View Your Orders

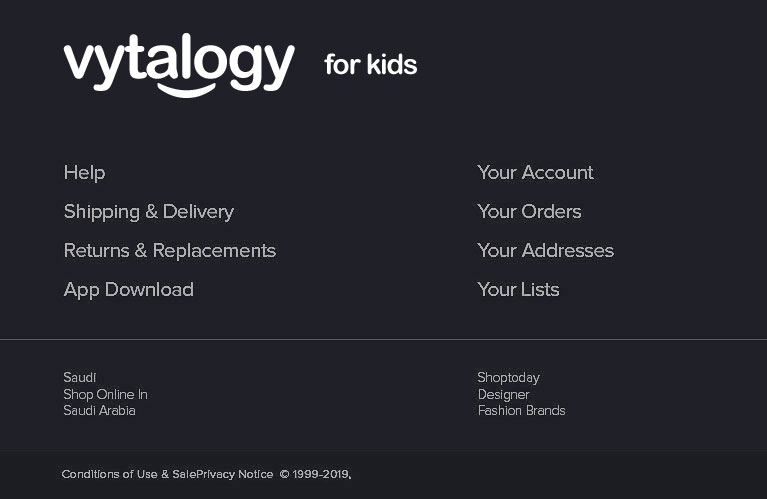pos(529,212)
